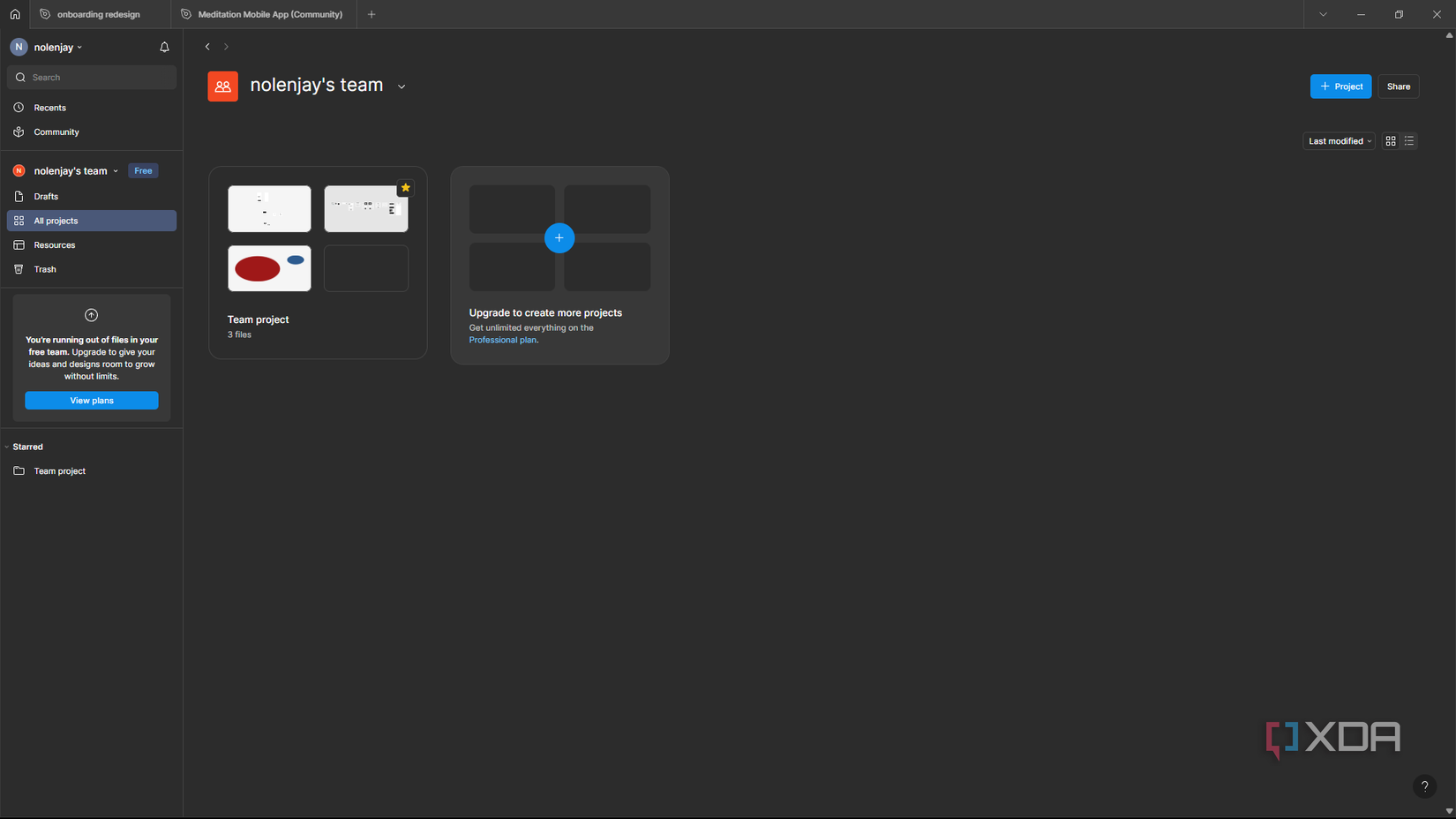The height and width of the screenshot is (819, 1456).
Task: Open notifications via the bell icon
Action: [164, 47]
